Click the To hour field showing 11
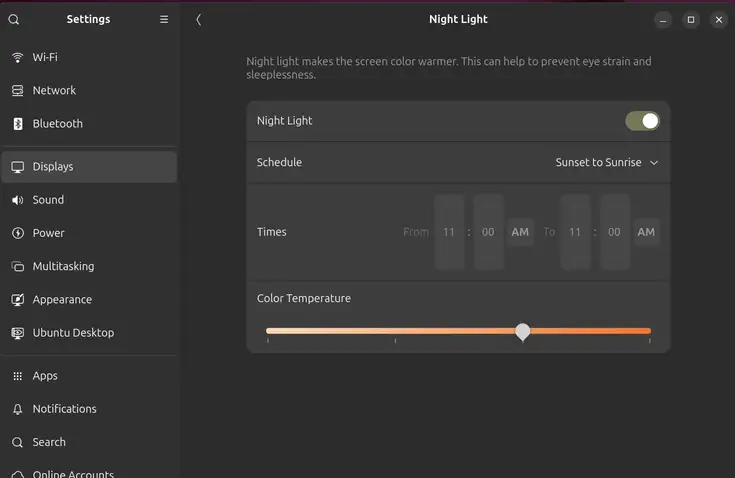 575,232
